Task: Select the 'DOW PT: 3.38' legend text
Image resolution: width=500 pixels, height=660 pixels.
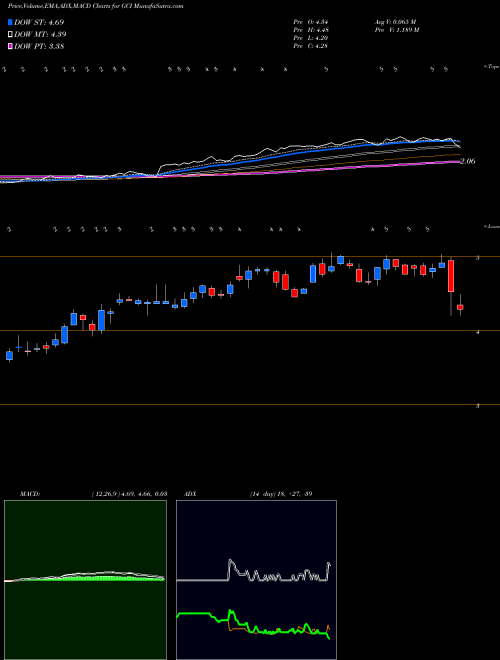Action: 39,46
